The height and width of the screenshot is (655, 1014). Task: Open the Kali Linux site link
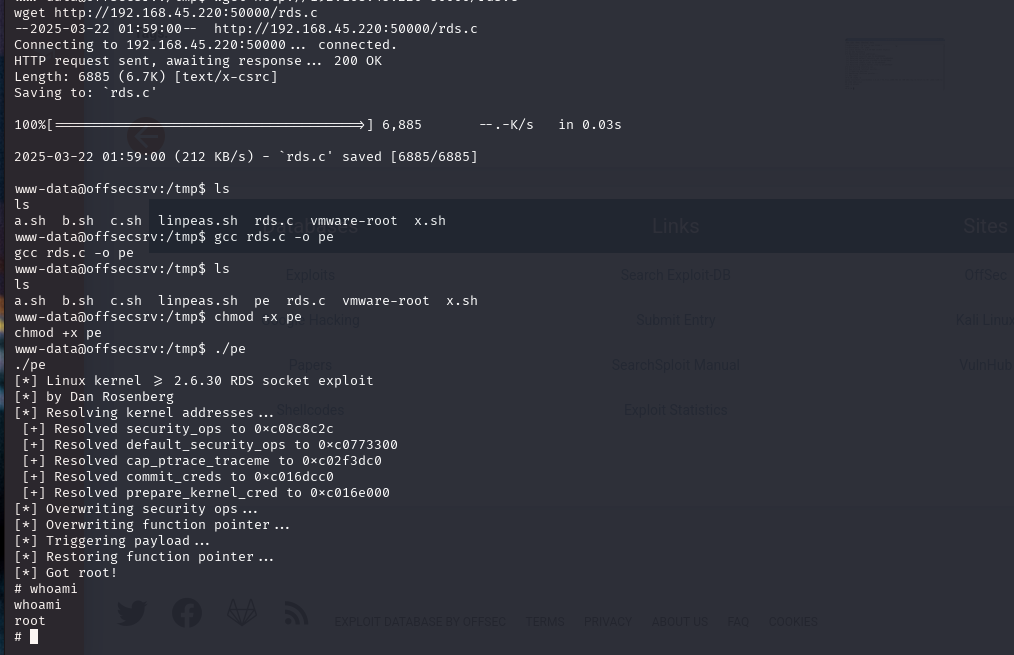coord(985,320)
